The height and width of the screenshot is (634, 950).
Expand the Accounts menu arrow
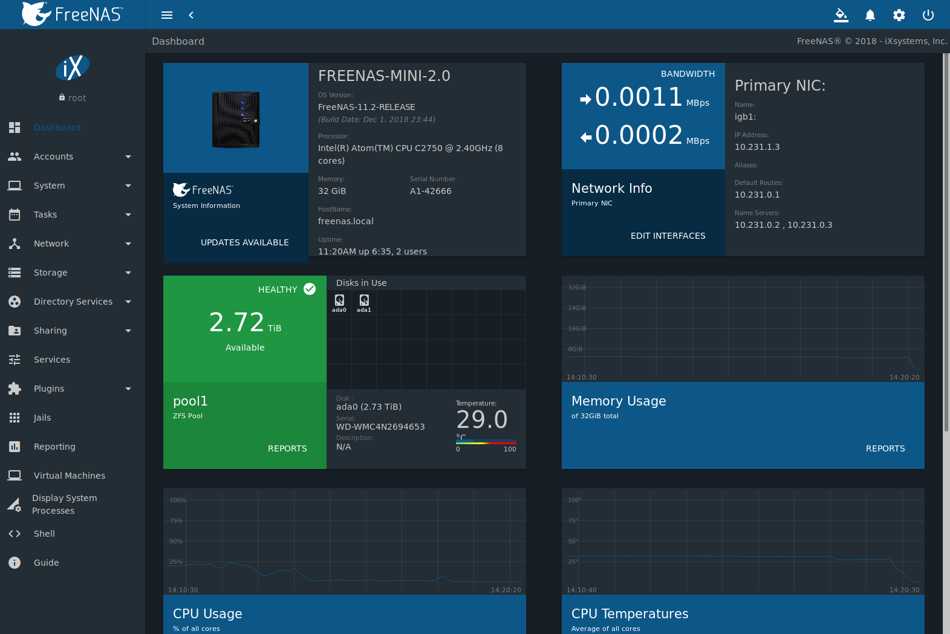click(x=128, y=157)
